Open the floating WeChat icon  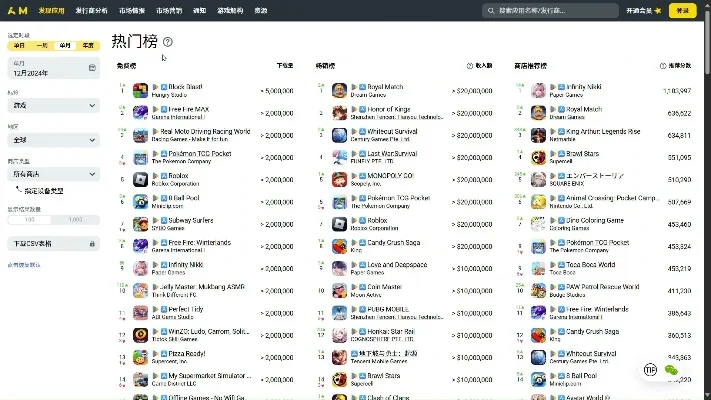pos(671,370)
